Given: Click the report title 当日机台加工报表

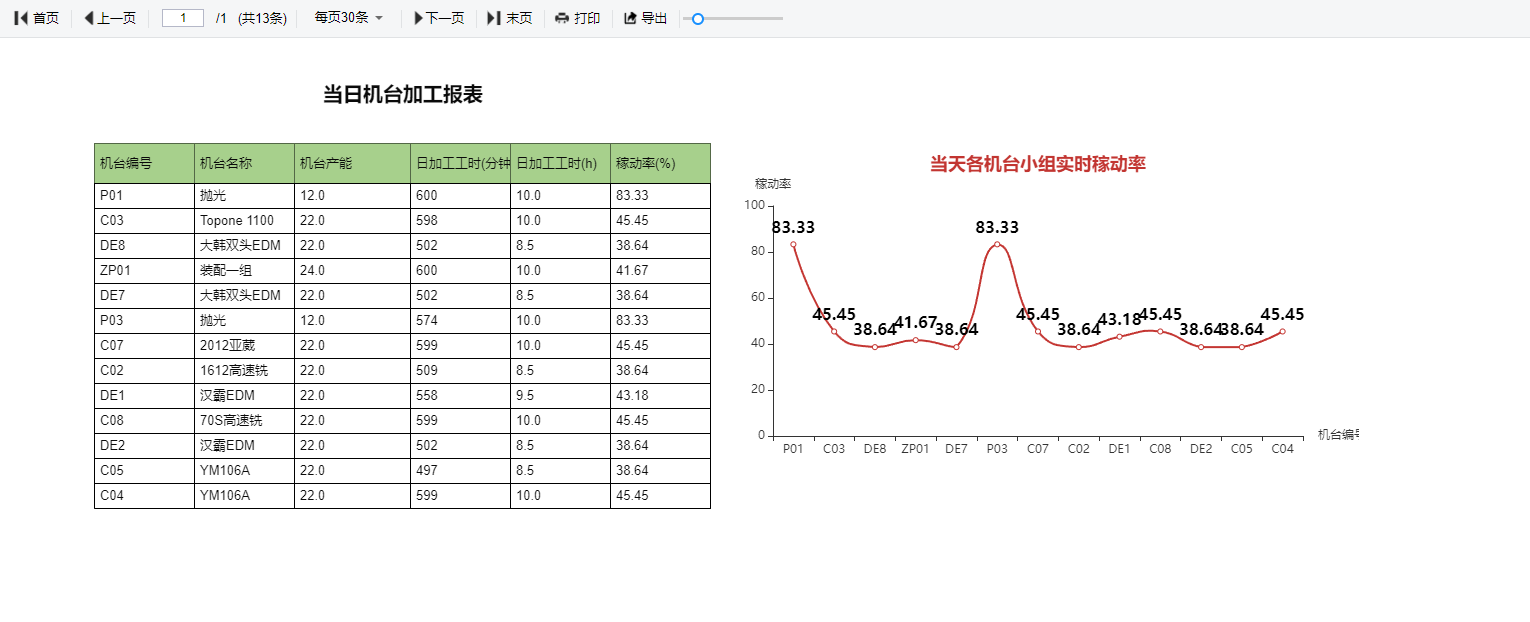Looking at the screenshot, I should (403, 95).
